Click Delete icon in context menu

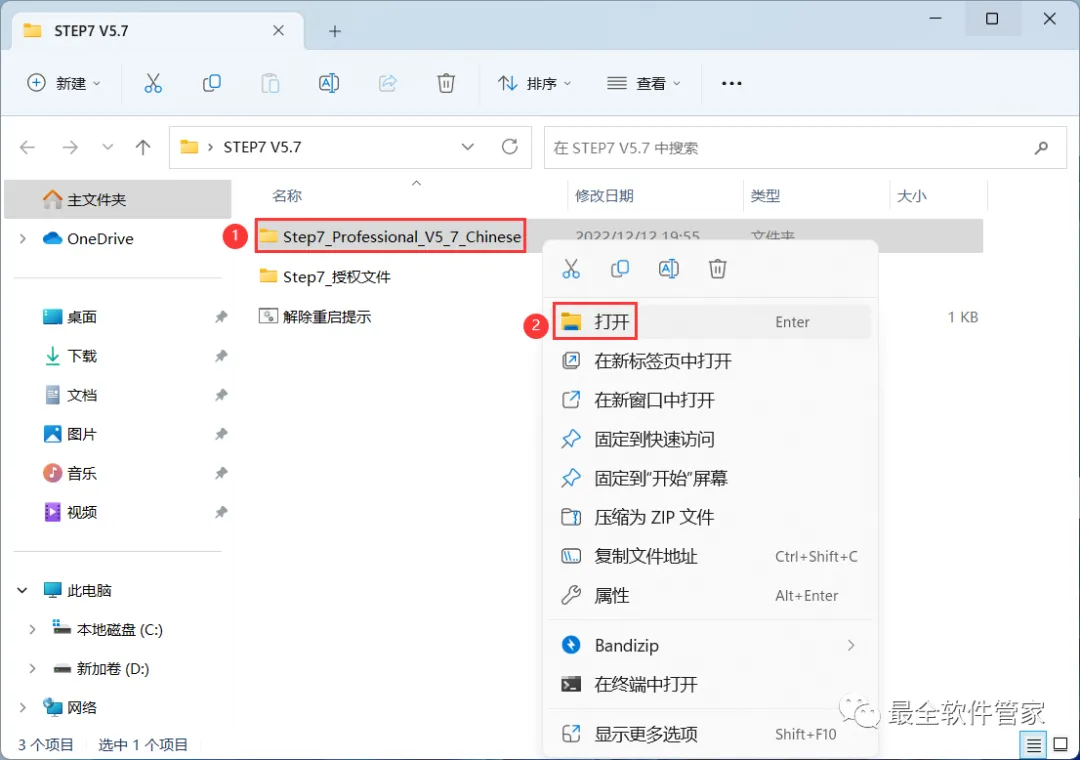click(718, 269)
